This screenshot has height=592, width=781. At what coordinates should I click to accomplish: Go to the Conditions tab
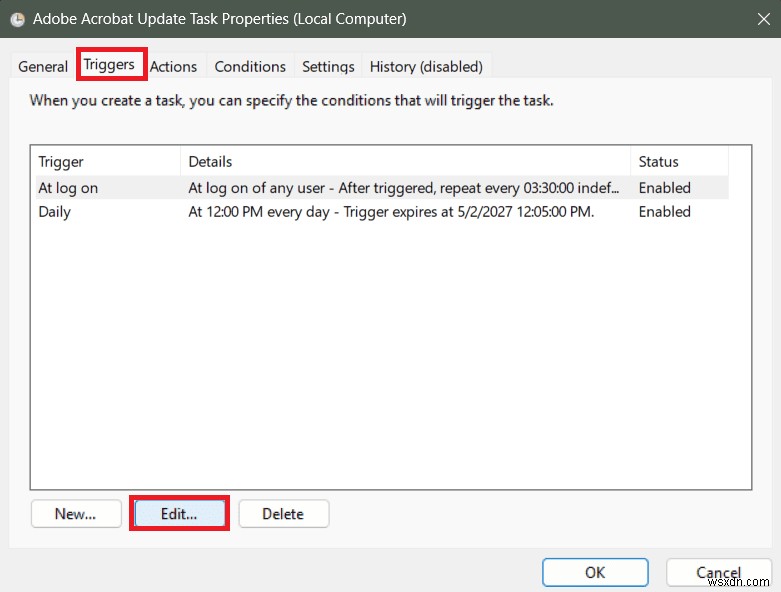(250, 66)
